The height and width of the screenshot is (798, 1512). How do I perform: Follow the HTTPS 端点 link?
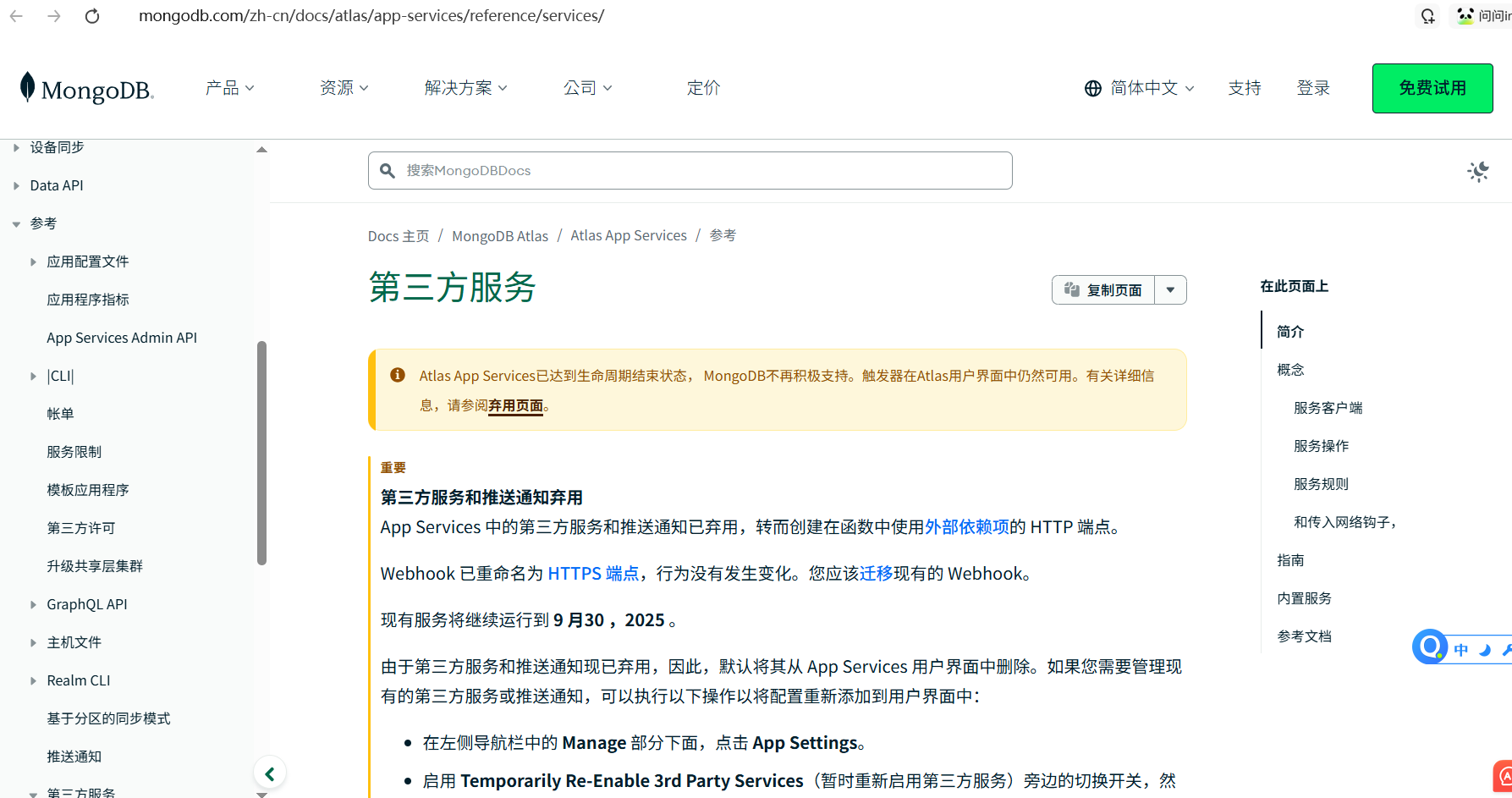[x=593, y=573]
